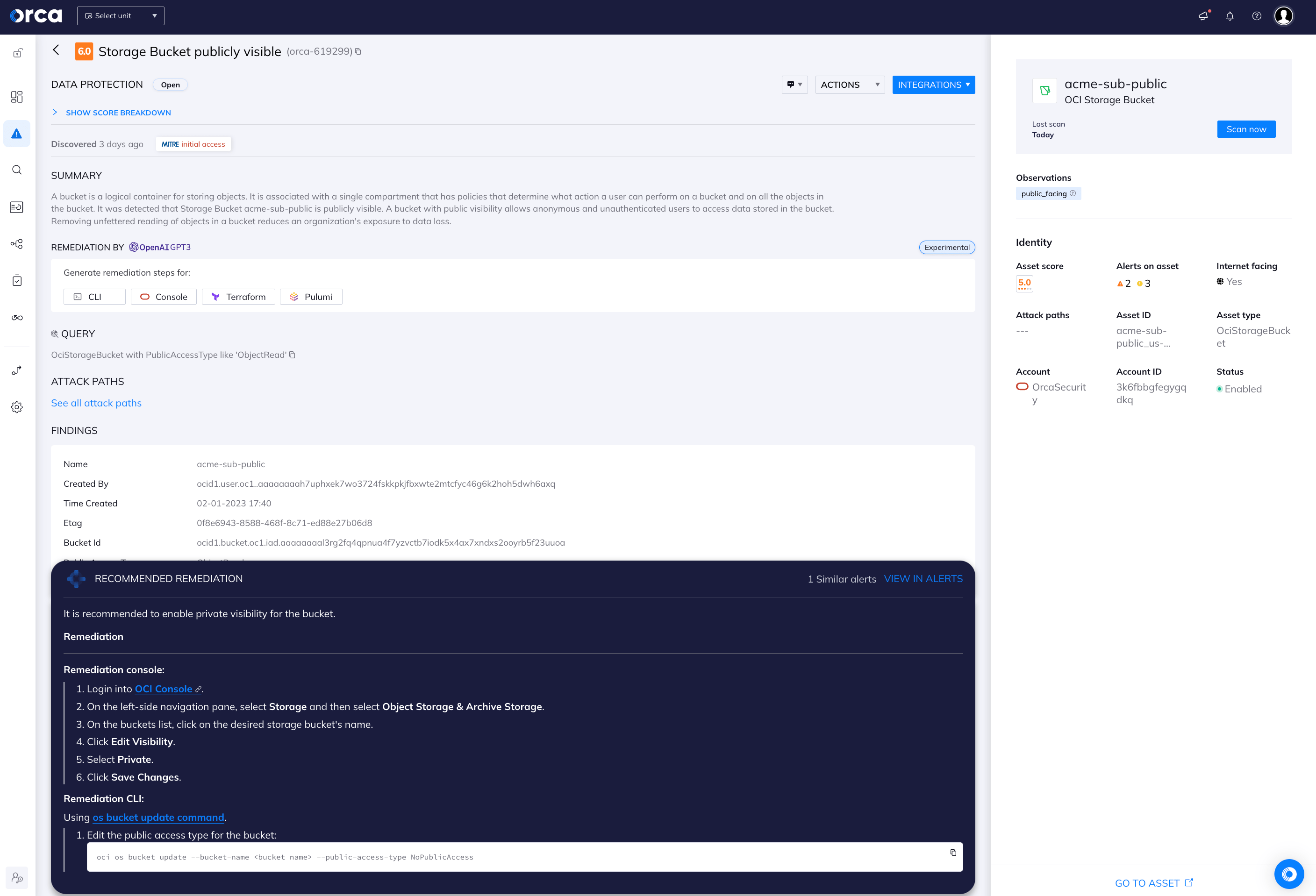
Task: Click the 5.0 asset score indicator
Action: click(1024, 283)
